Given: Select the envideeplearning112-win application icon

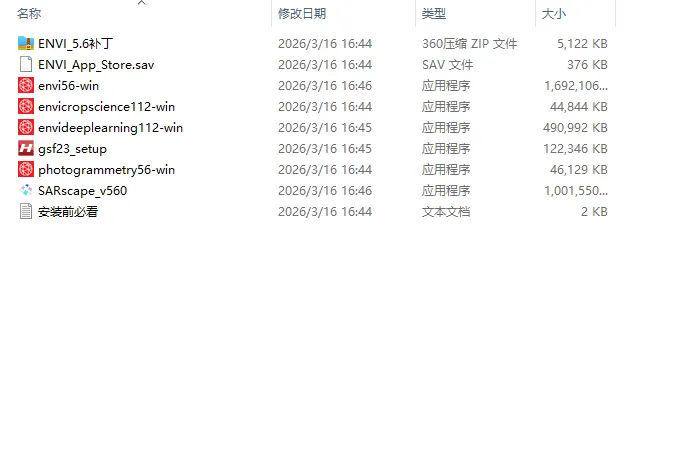Looking at the screenshot, I should [26, 127].
